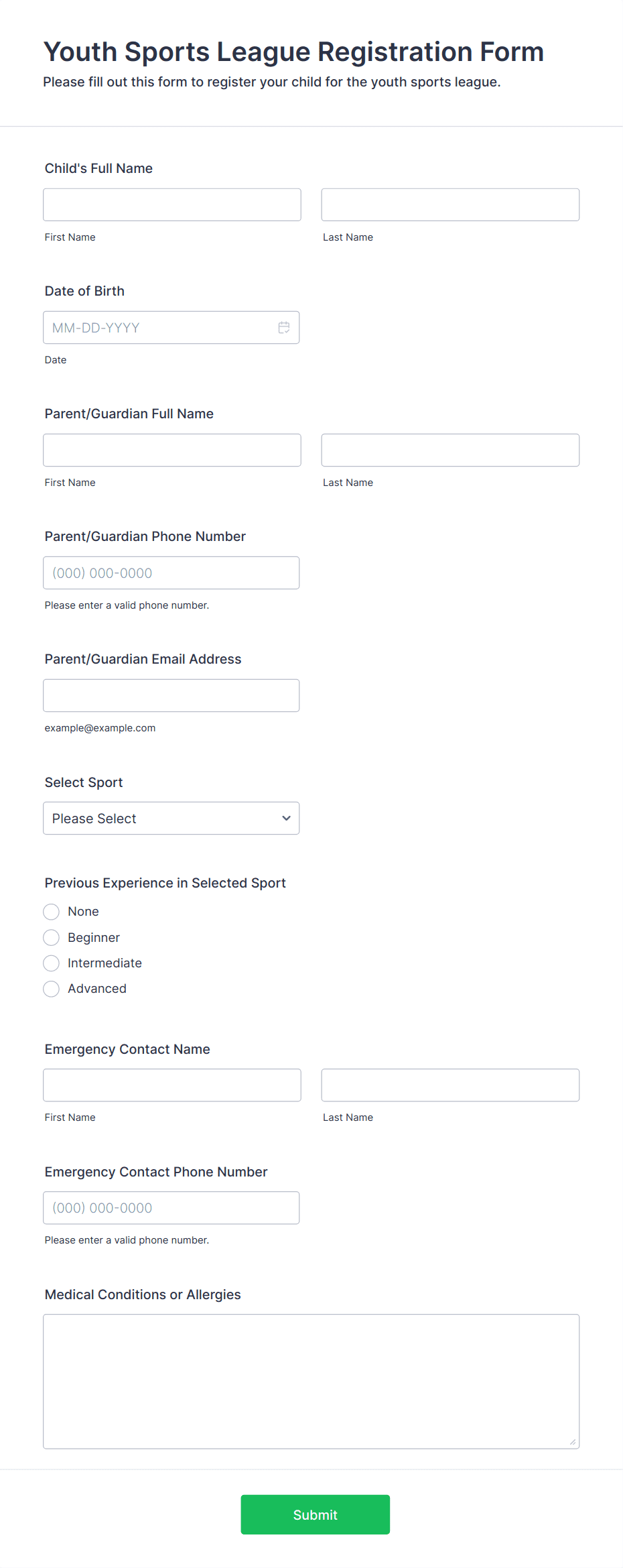Click Emergency Contact Phone Number field

pyautogui.click(x=171, y=1208)
